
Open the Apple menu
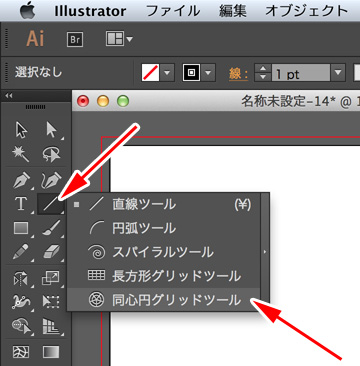pos(28,11)
